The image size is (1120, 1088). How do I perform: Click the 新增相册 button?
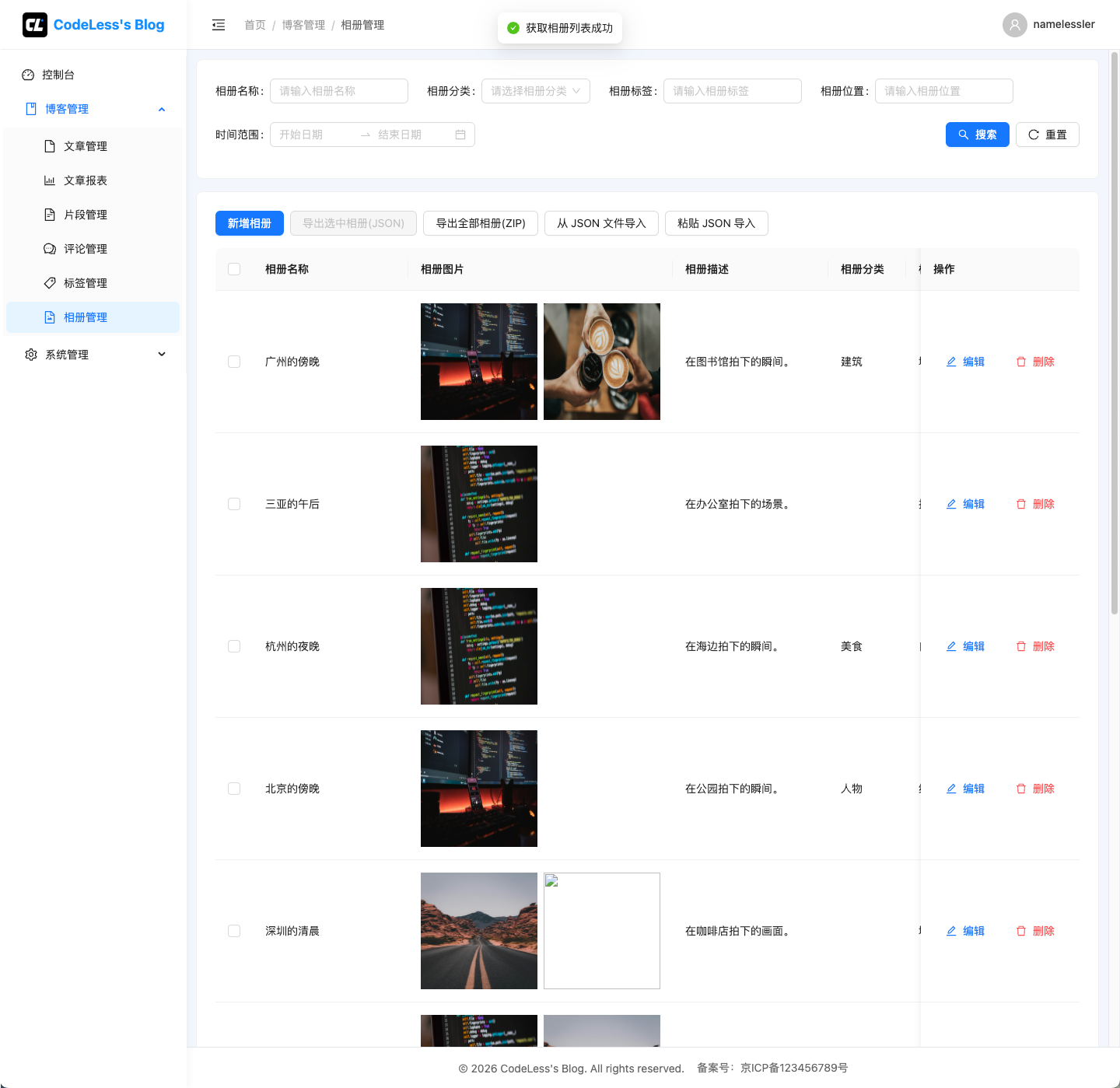pyautogui.click(x=250, y=223)
